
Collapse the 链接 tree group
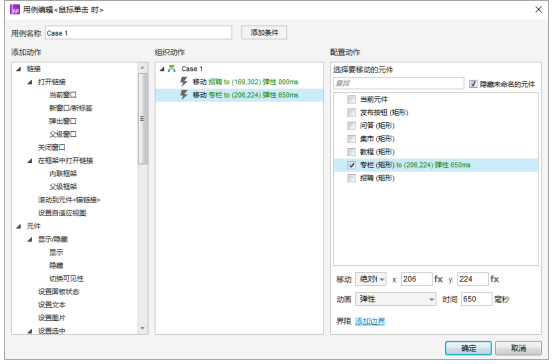click(19, 69)
